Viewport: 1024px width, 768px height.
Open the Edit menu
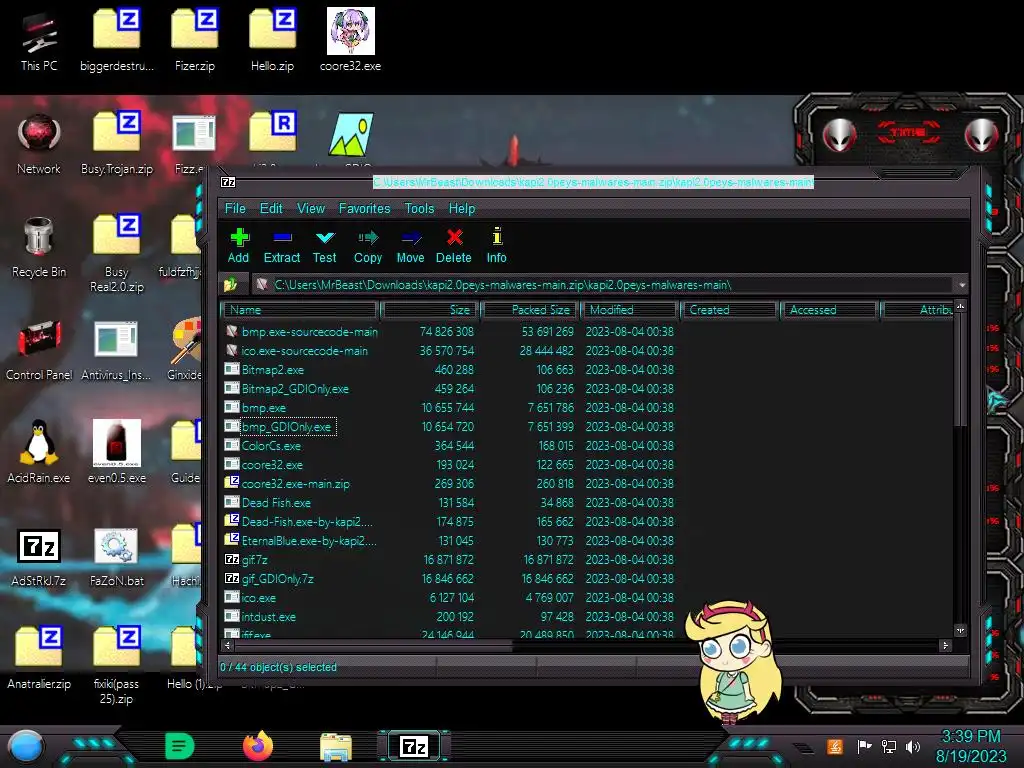click(271, 208)
